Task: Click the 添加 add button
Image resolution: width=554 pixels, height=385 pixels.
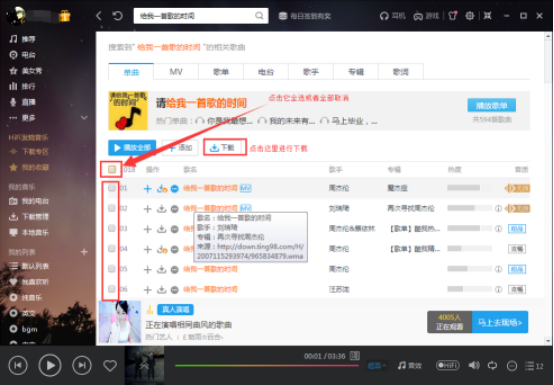Action: point(180,148)
